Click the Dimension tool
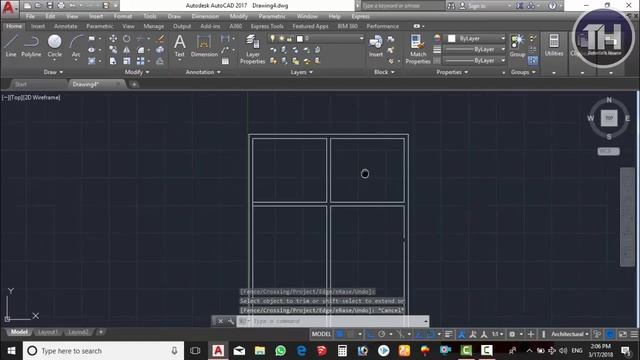The width and height of the screenshot is (640, 360). point(204,45)
